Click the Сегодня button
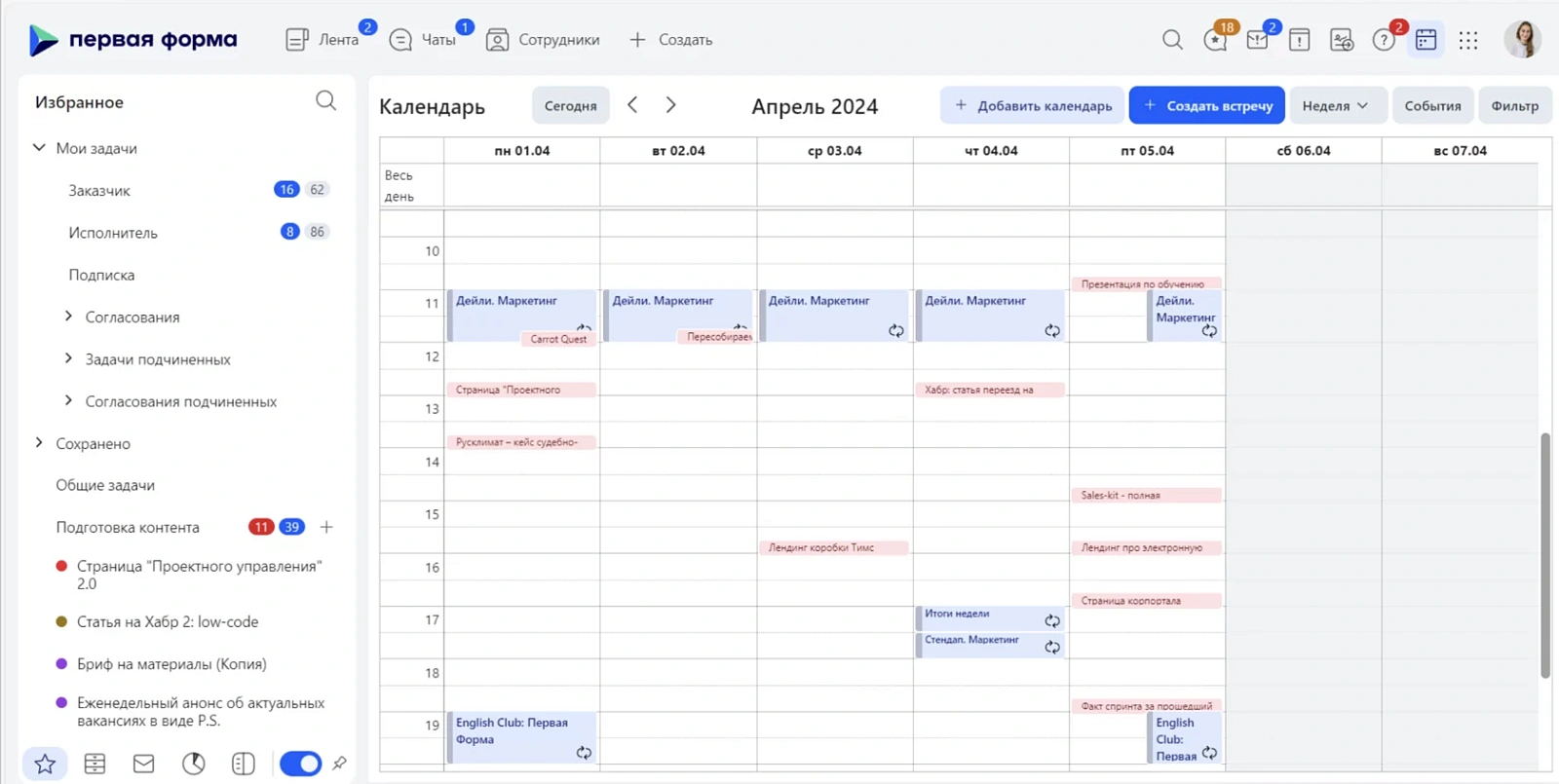The height and width of the screenshot is (784, 1559). pyautogui.click(x=570, y=105)
